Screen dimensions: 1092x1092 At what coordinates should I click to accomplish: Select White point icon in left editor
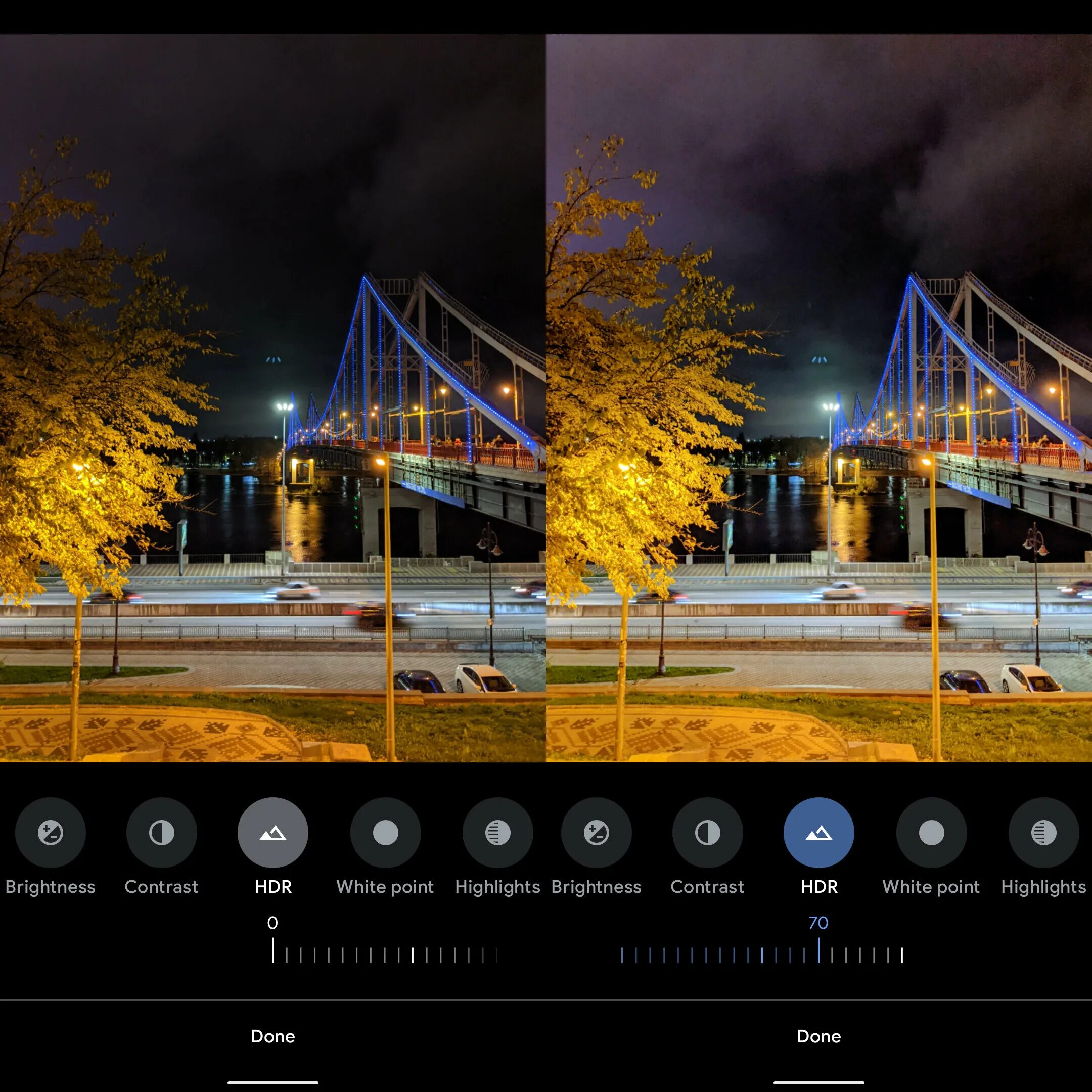[385, 832]
